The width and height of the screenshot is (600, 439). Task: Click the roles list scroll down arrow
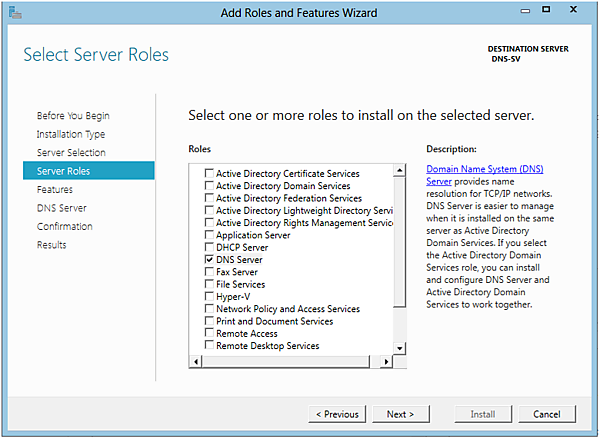coord(400,347)
